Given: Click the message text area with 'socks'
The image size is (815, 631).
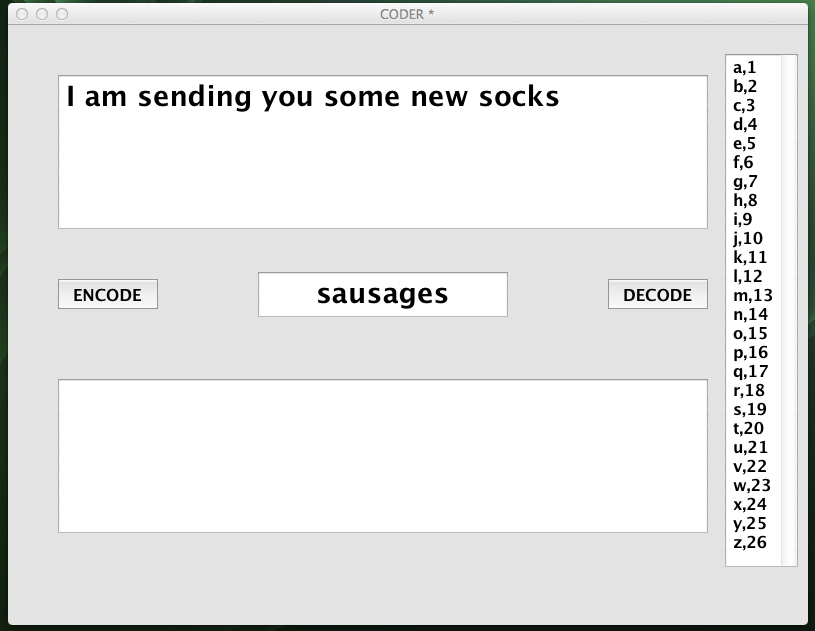Looking at the screenshot, I should pos(382,152).
